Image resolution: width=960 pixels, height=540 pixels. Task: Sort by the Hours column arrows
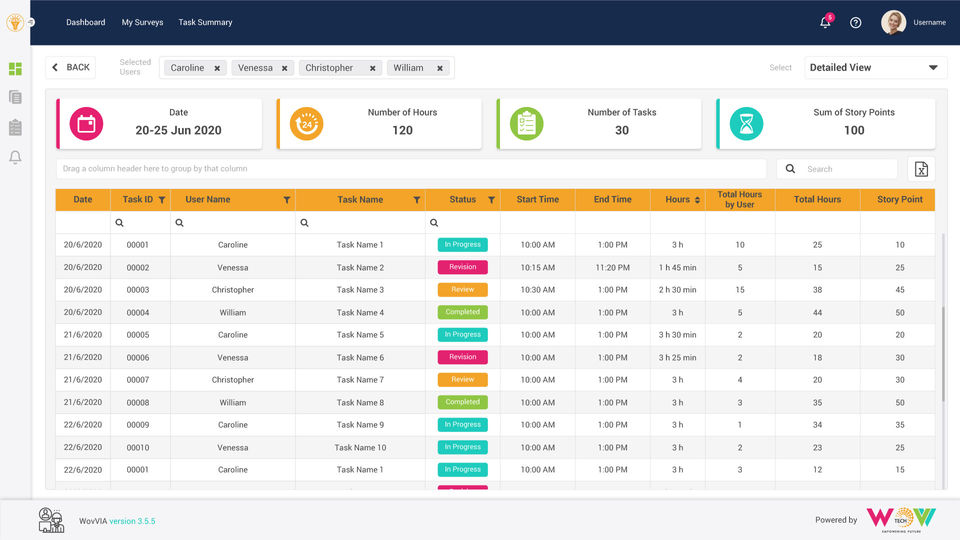click(697, 200)
